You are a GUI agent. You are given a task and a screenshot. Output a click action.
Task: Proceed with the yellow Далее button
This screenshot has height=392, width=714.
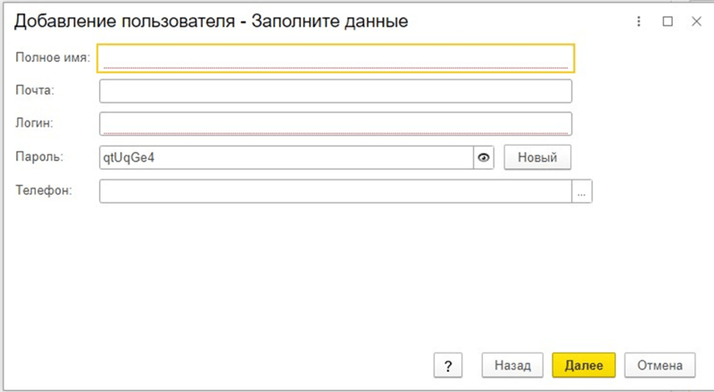584,365
